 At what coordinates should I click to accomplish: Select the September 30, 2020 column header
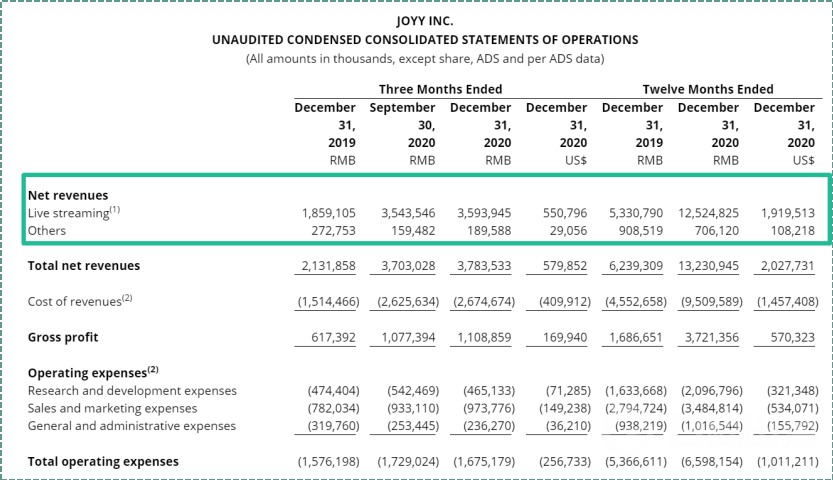click(402, 125)
